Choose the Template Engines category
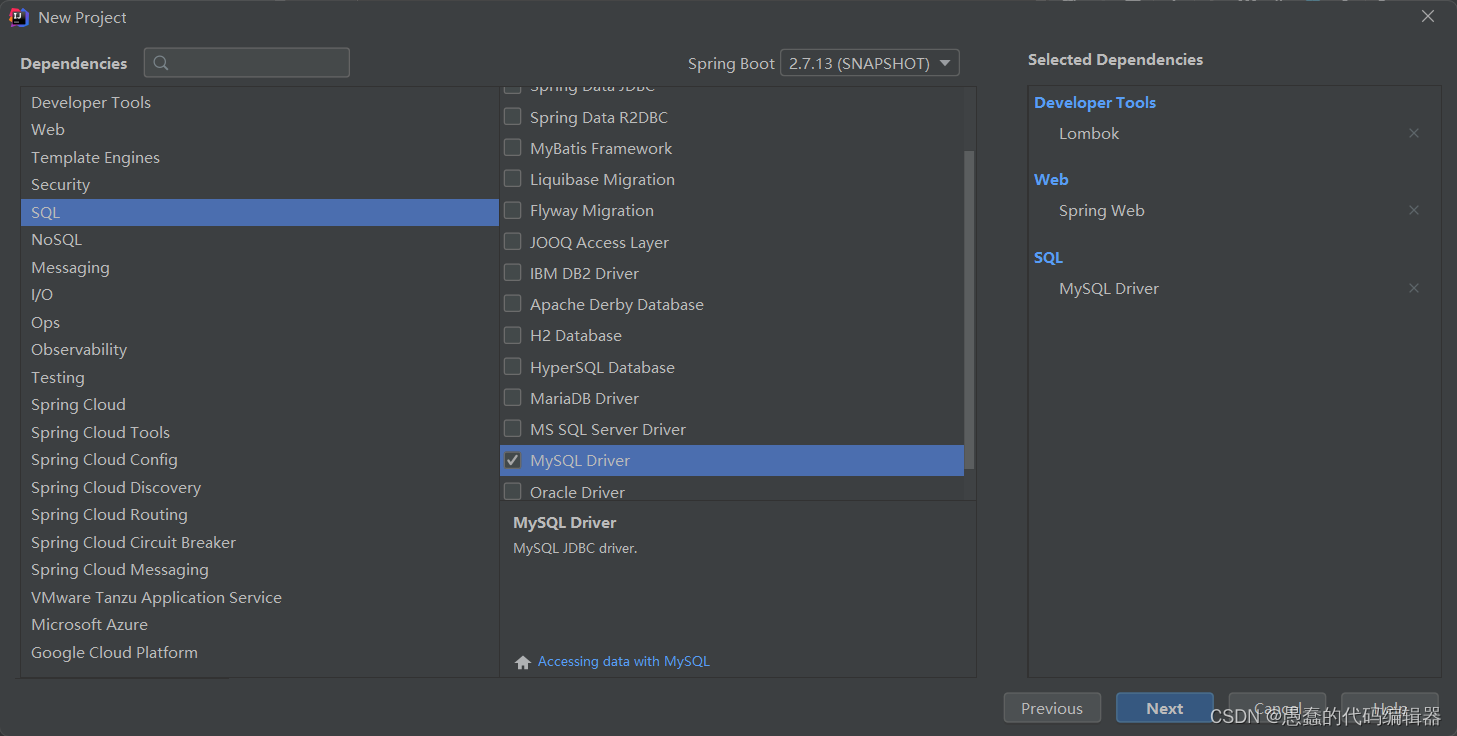 (x=259, y=158)
